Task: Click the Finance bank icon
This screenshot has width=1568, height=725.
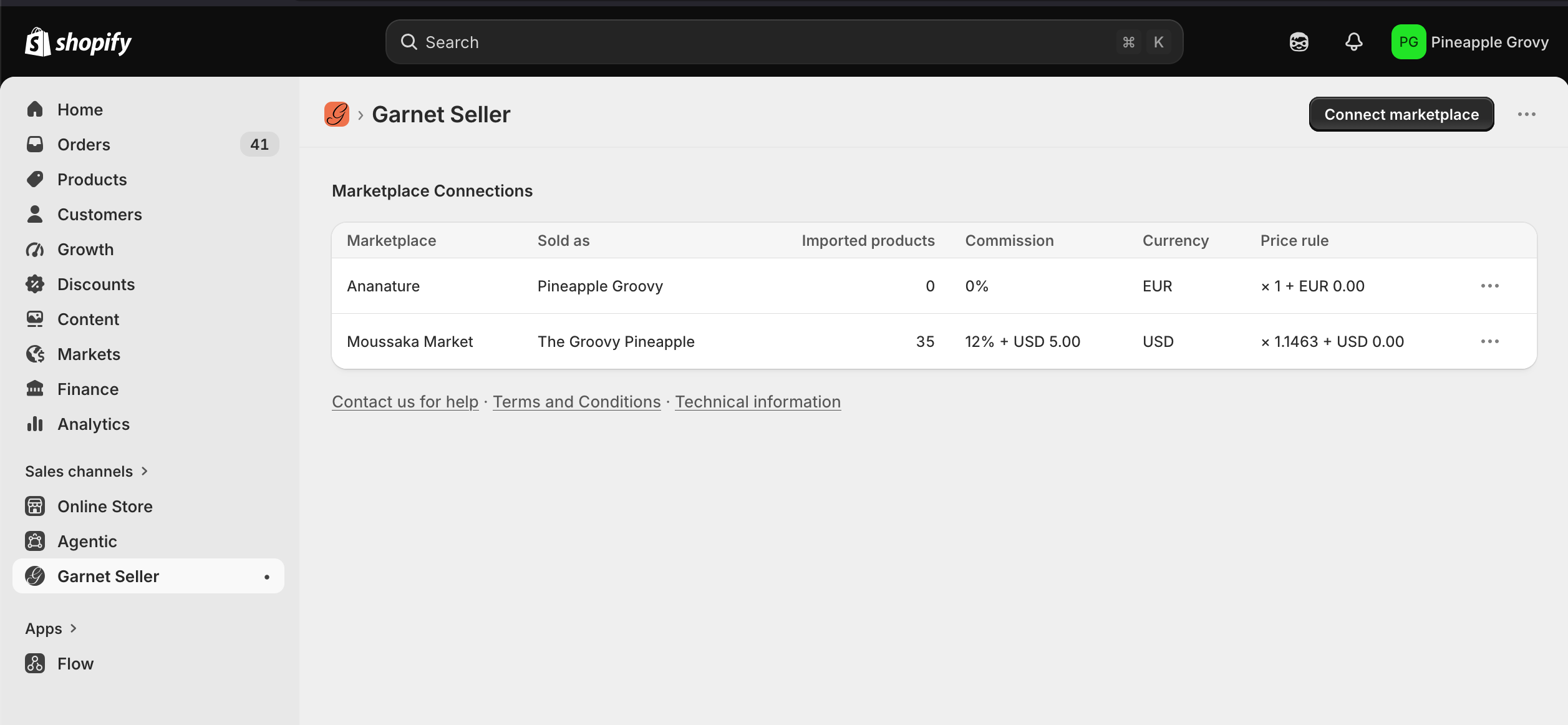Action: [35, 389]
